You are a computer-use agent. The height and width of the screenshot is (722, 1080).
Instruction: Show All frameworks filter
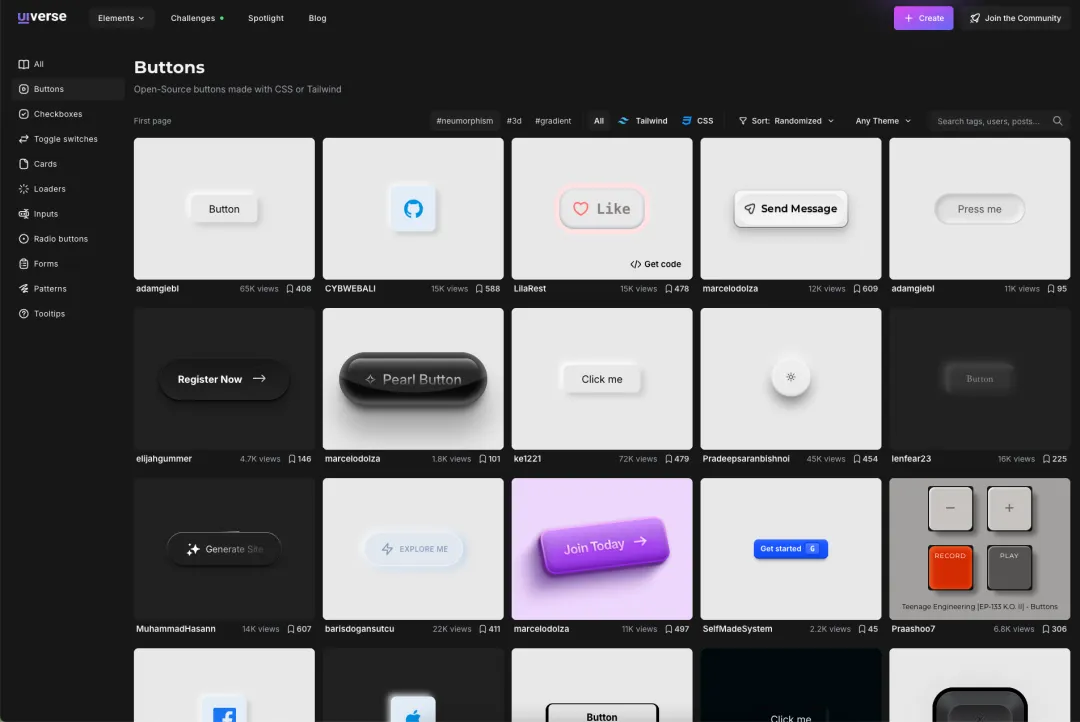(599, 121)
